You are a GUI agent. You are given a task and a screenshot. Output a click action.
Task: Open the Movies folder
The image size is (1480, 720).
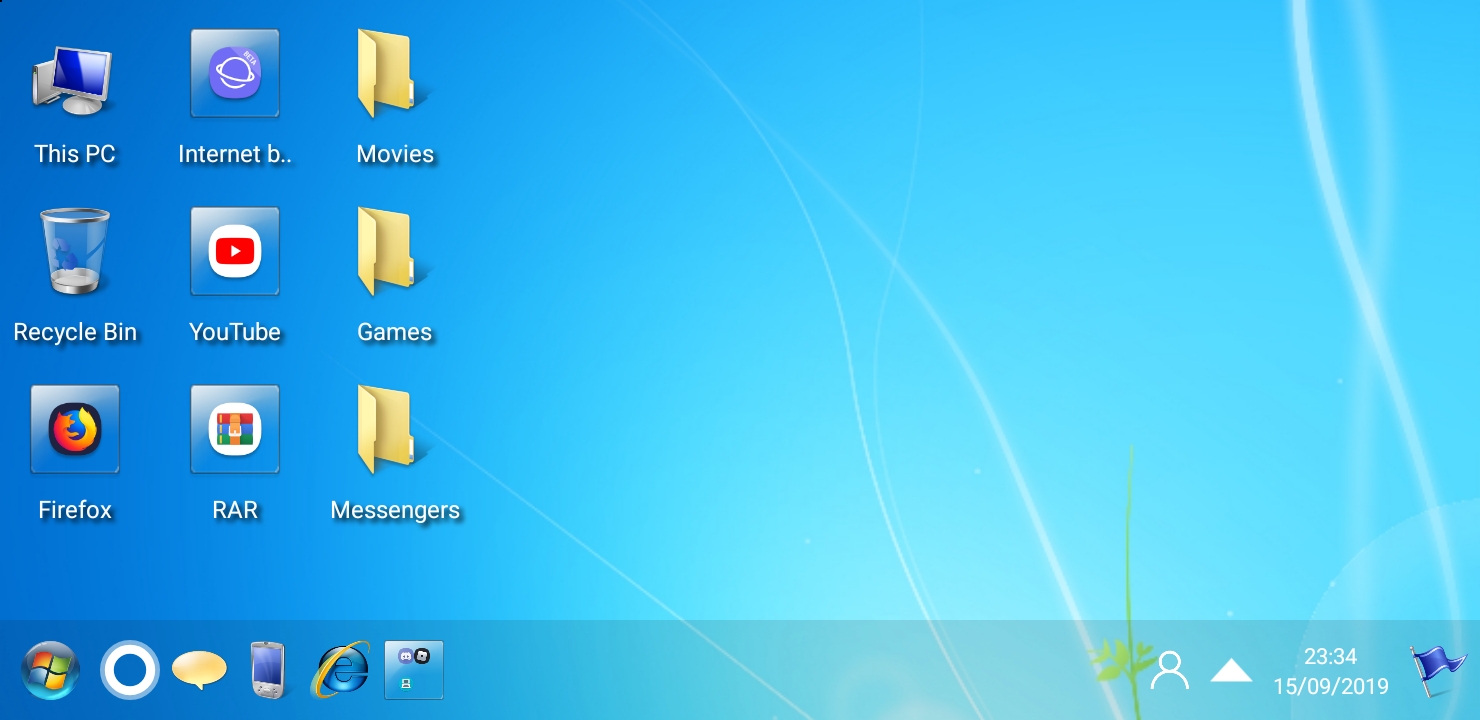click(x=394, y=73)
